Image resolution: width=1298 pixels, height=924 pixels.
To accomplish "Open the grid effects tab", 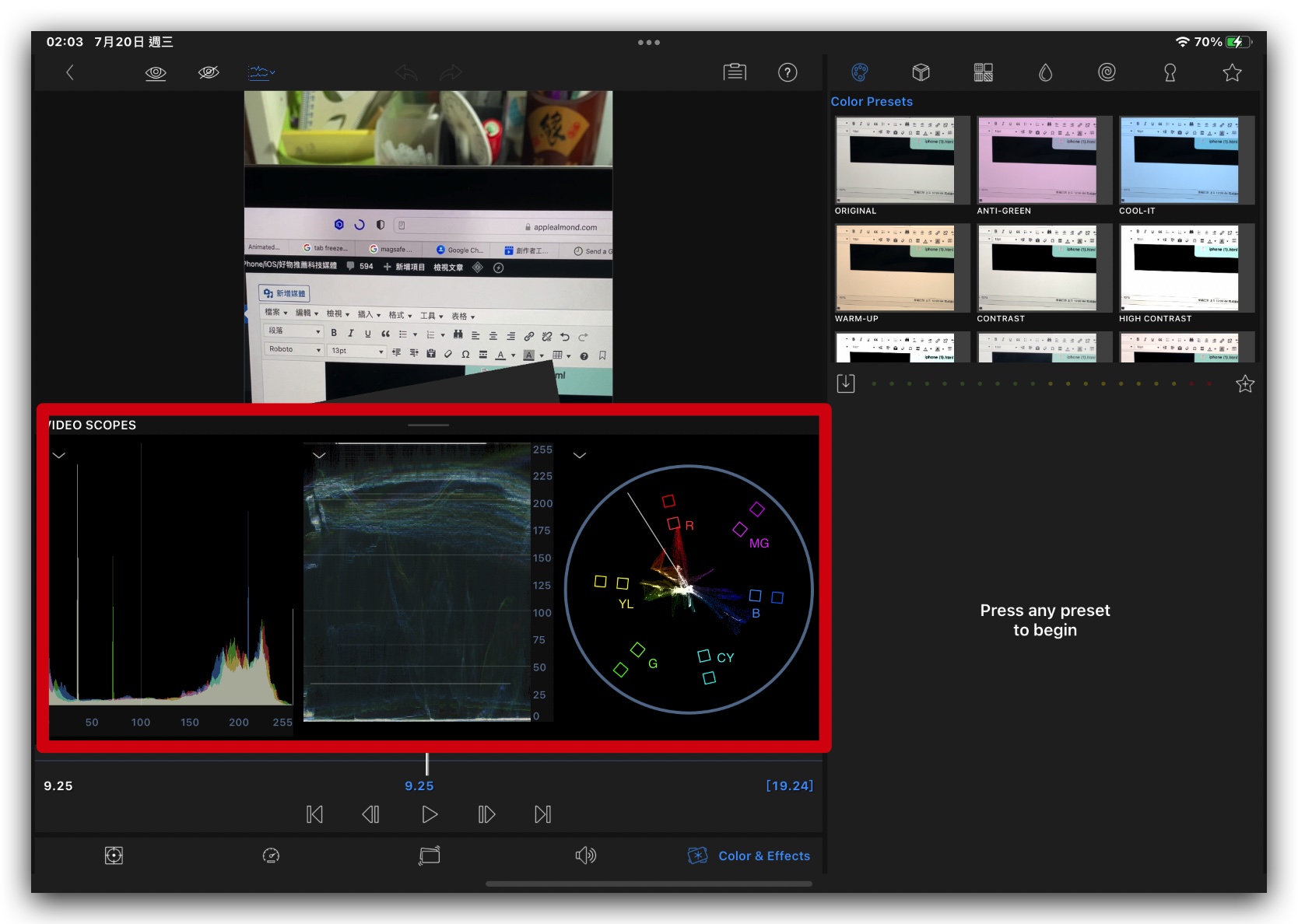I will (984, 72).
